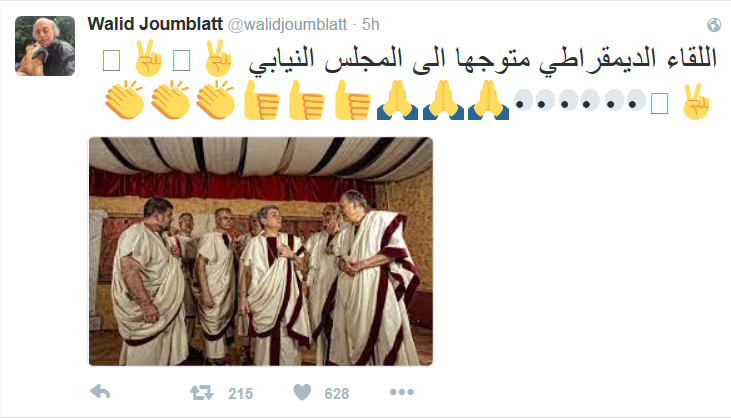
Task: Click the victory hand emoji adjacent to Arabic text
Action: (219, 58)
